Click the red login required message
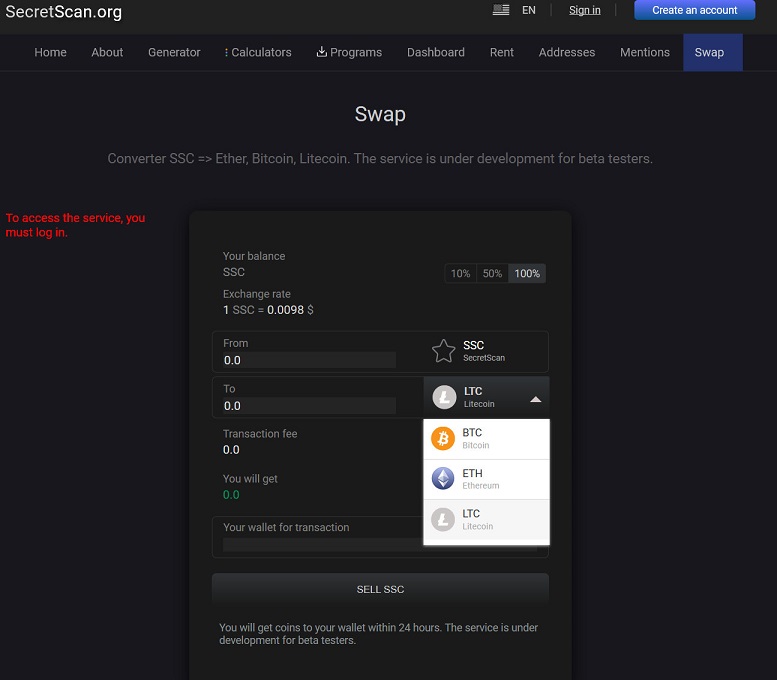 75,225
